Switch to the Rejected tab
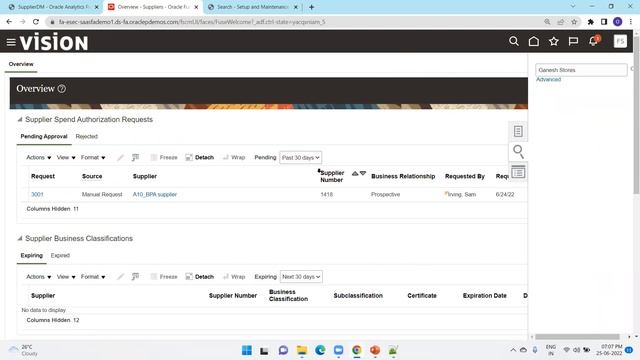 pos(87,136)
